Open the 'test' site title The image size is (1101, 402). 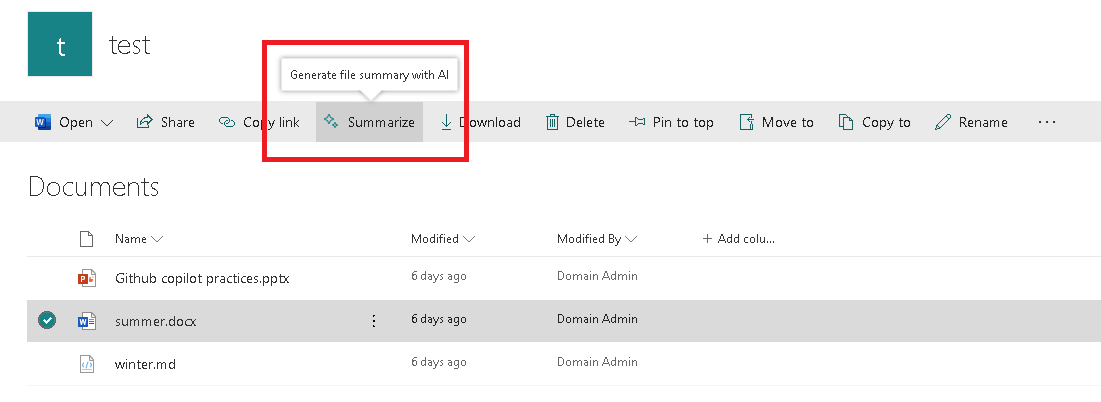click(x=130, y=45)
